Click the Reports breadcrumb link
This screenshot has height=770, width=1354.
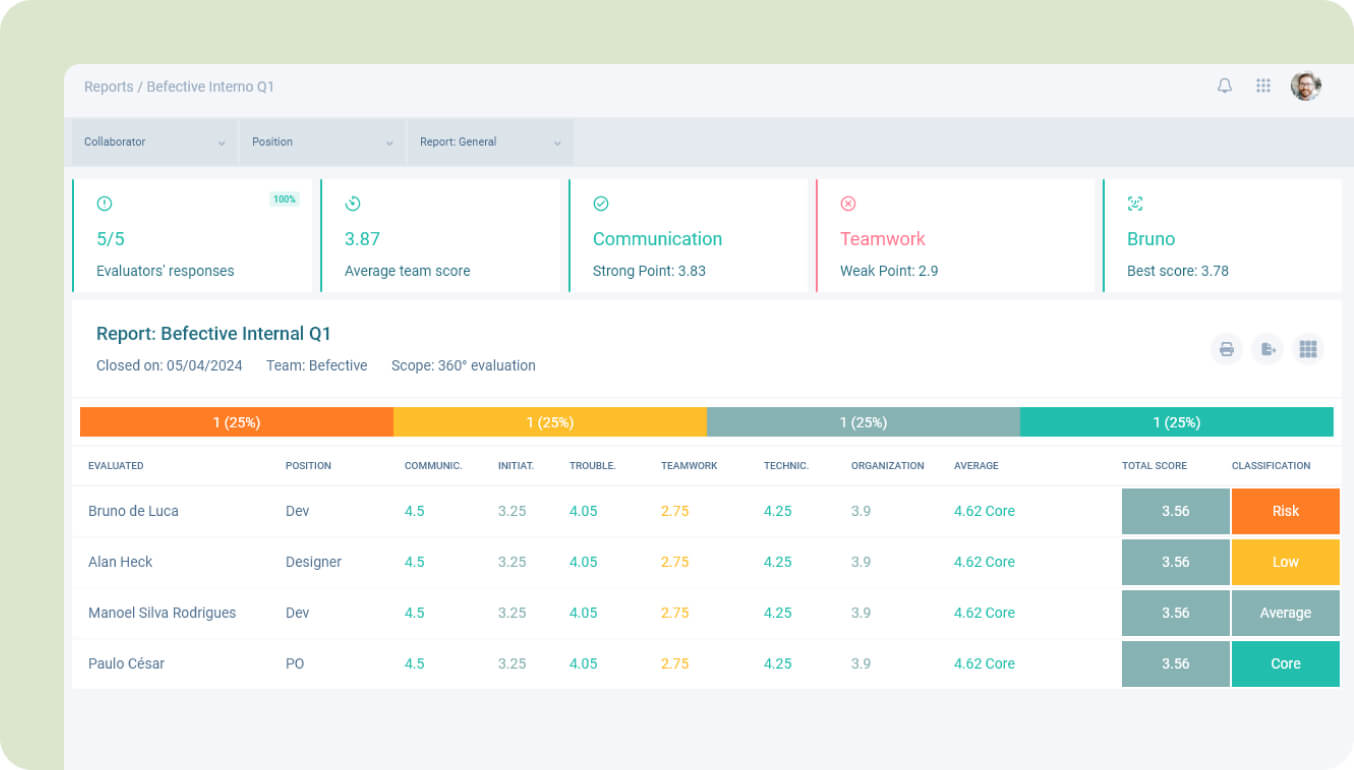pos(108,87)
